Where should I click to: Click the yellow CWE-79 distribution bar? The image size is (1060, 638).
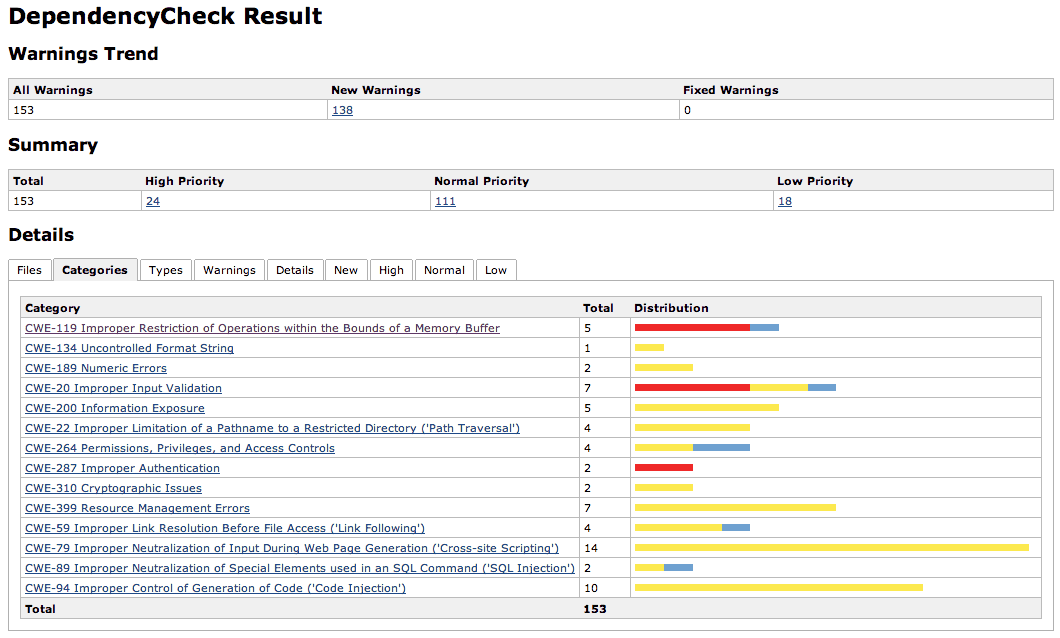[x=831, y=548]
